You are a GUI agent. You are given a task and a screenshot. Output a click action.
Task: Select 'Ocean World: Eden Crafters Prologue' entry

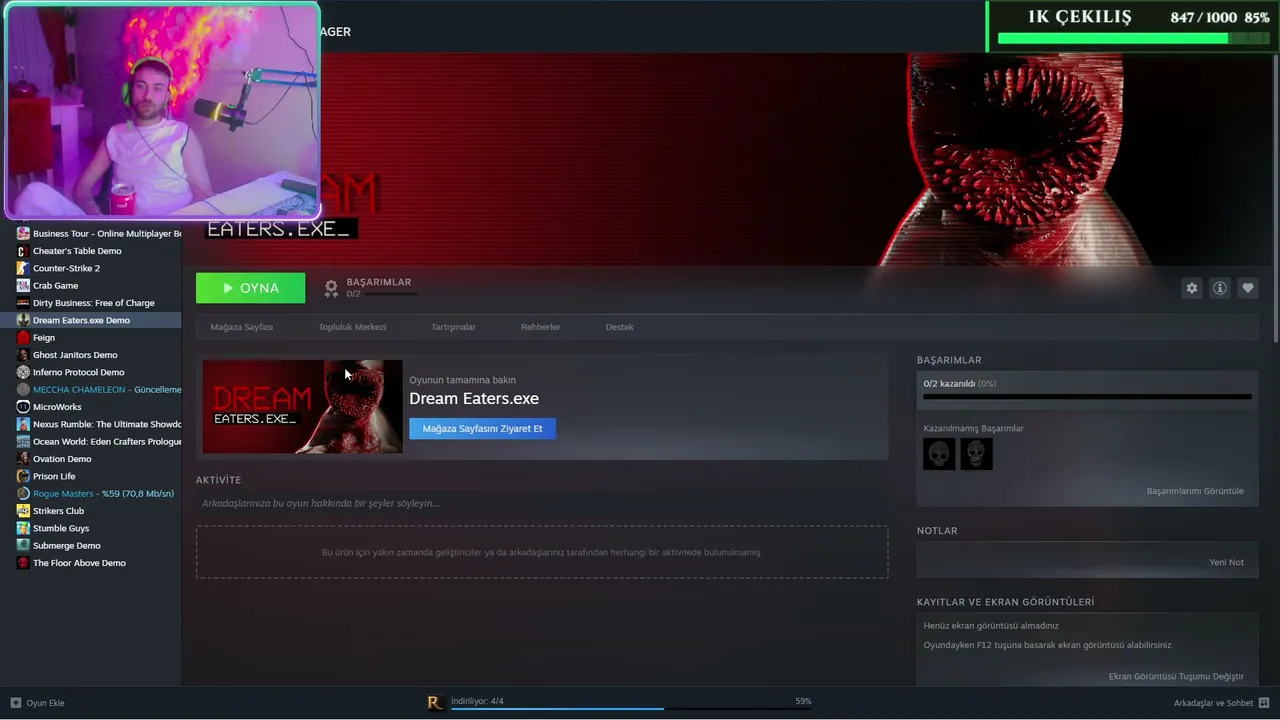tap(90, 442)
